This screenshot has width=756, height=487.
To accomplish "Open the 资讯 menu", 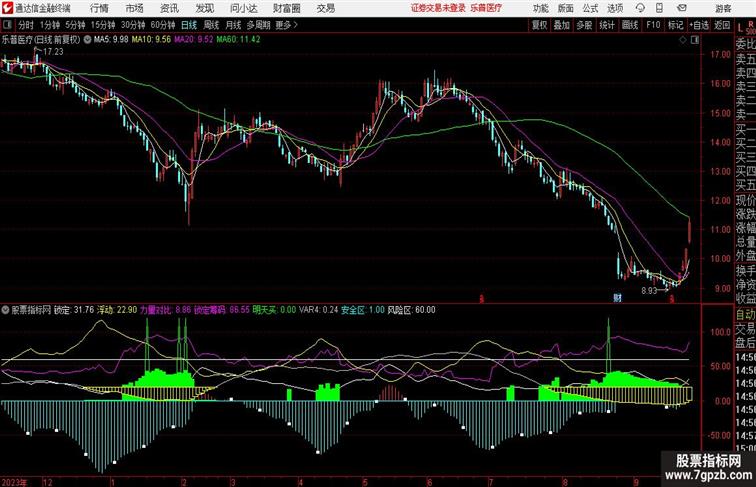I will coord(169,8).
